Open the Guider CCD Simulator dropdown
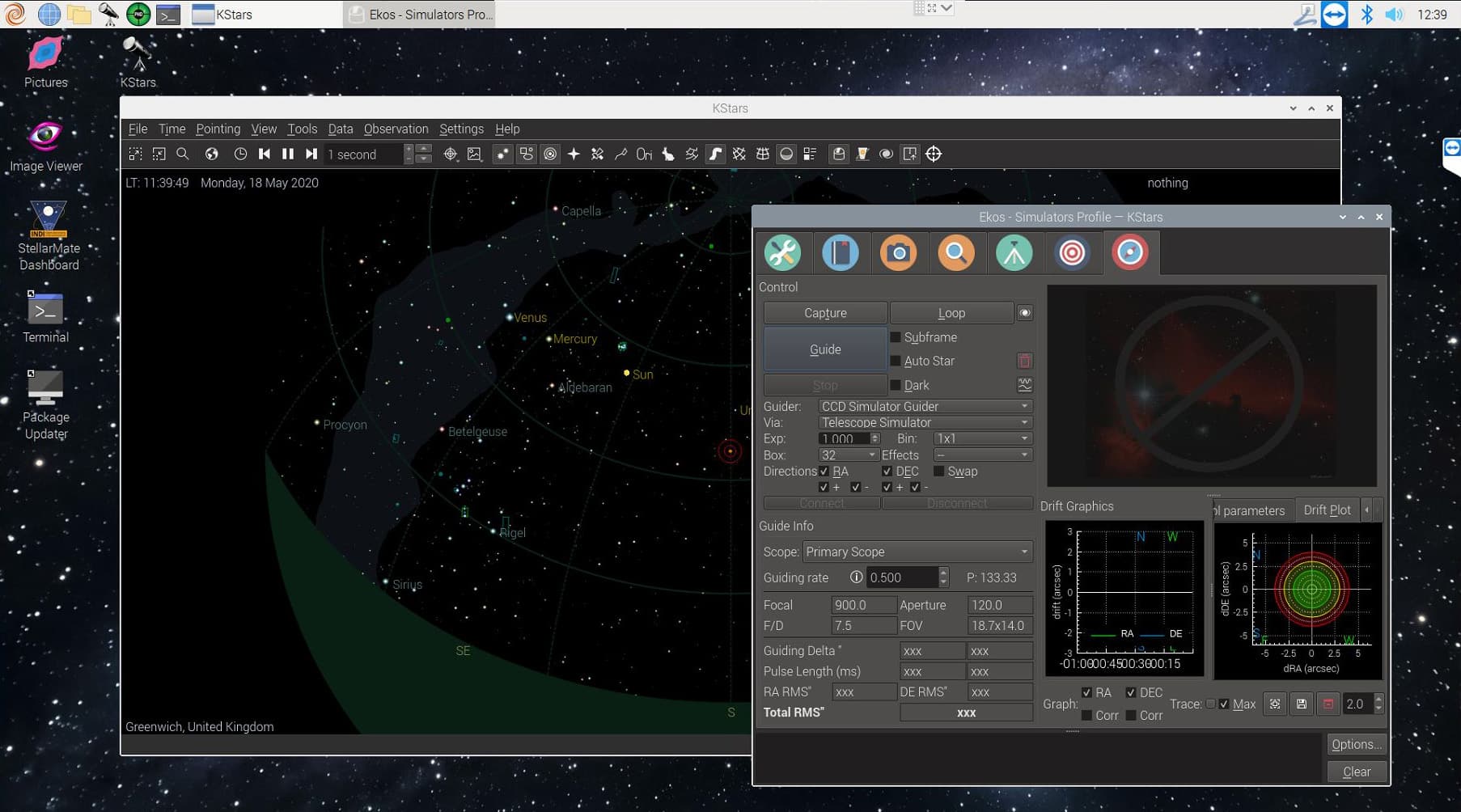1461x812 pixels. (x=925, y=406)
